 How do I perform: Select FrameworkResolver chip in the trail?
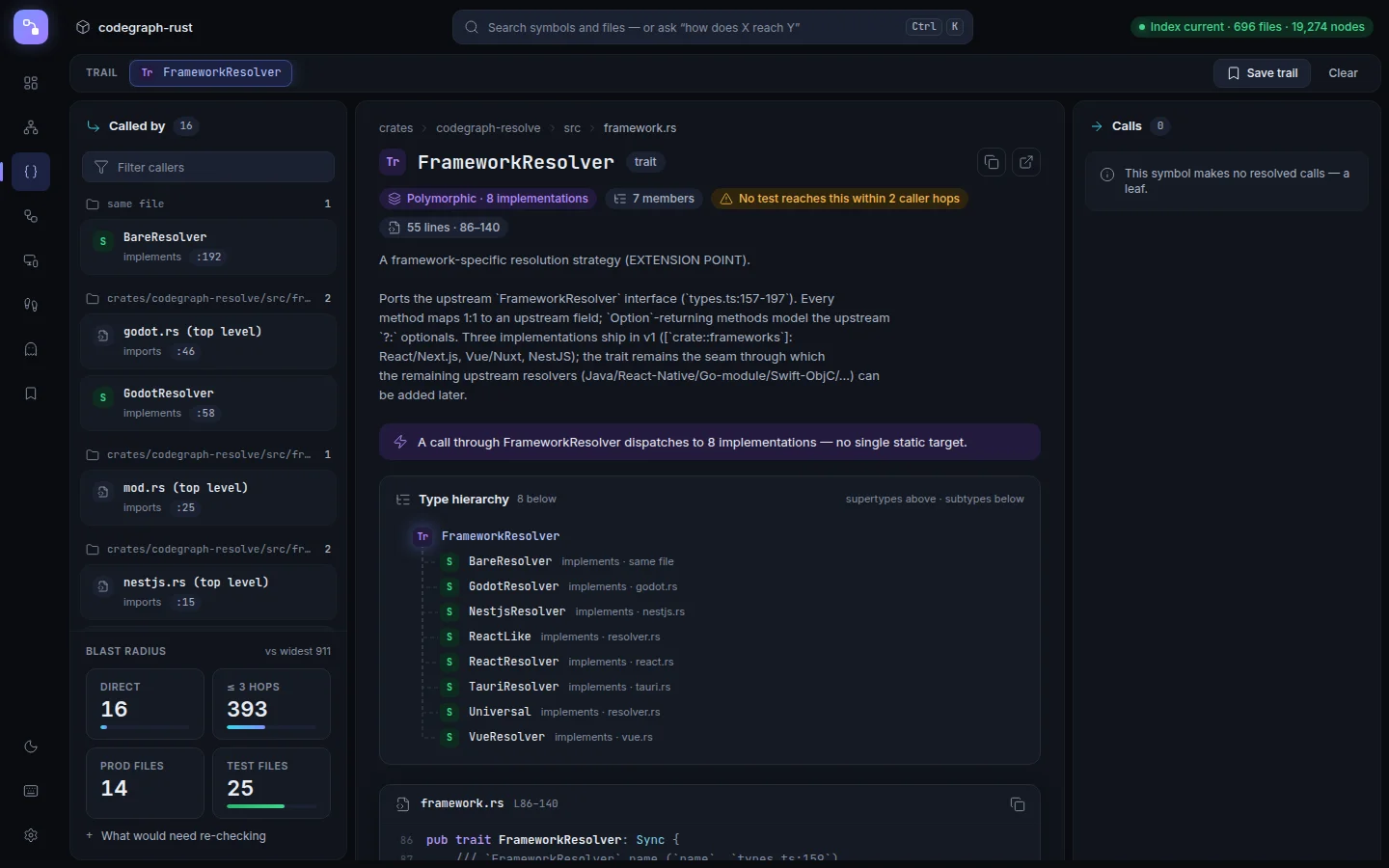point(211,72)
